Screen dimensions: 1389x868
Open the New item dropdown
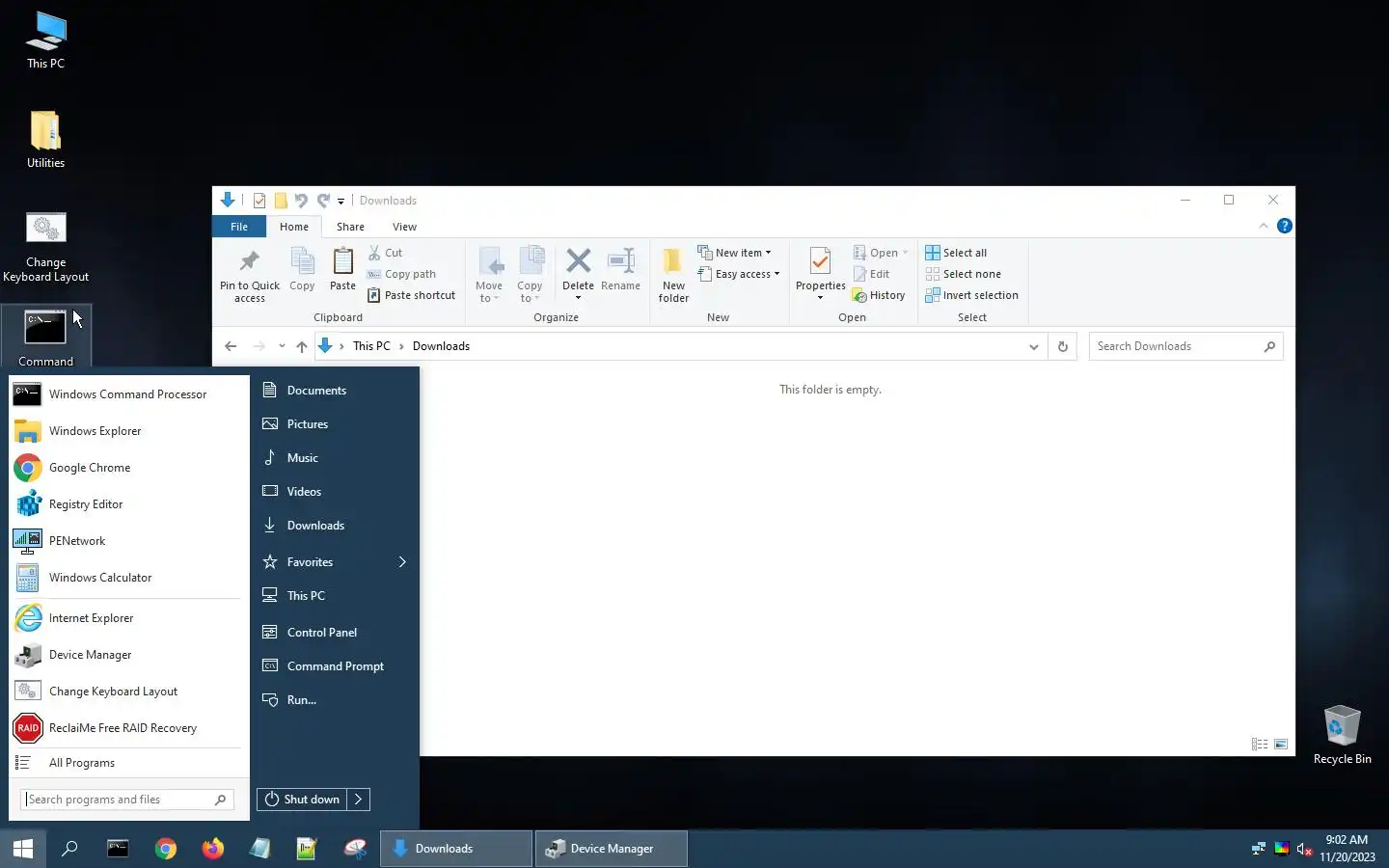coord(735,253)
